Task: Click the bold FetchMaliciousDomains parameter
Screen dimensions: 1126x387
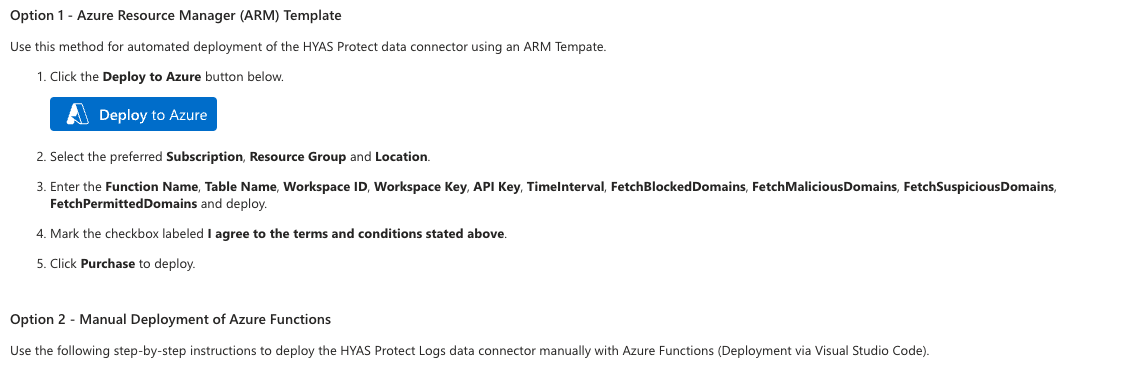Action: pyautogui.click(x=824, y=187)
